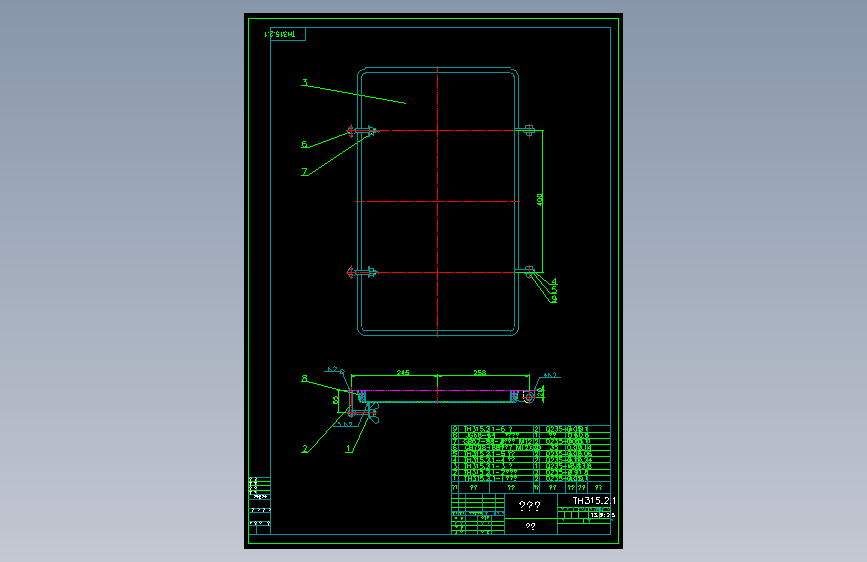Image resolution: width=867 pixels, height=562 pixels.
Task: Select part balloon number 2
Action: point(304,449)
